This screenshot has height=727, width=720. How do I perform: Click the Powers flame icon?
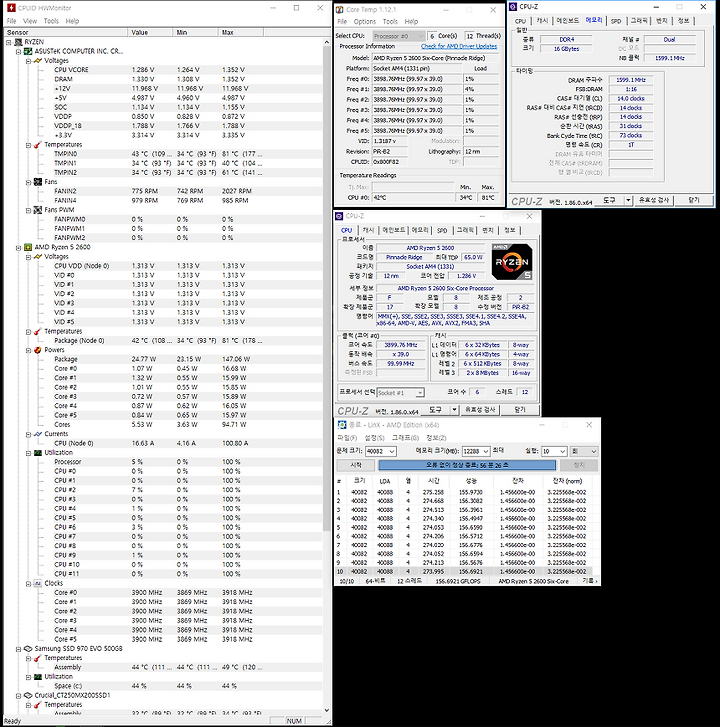click(x=38, y=350)
